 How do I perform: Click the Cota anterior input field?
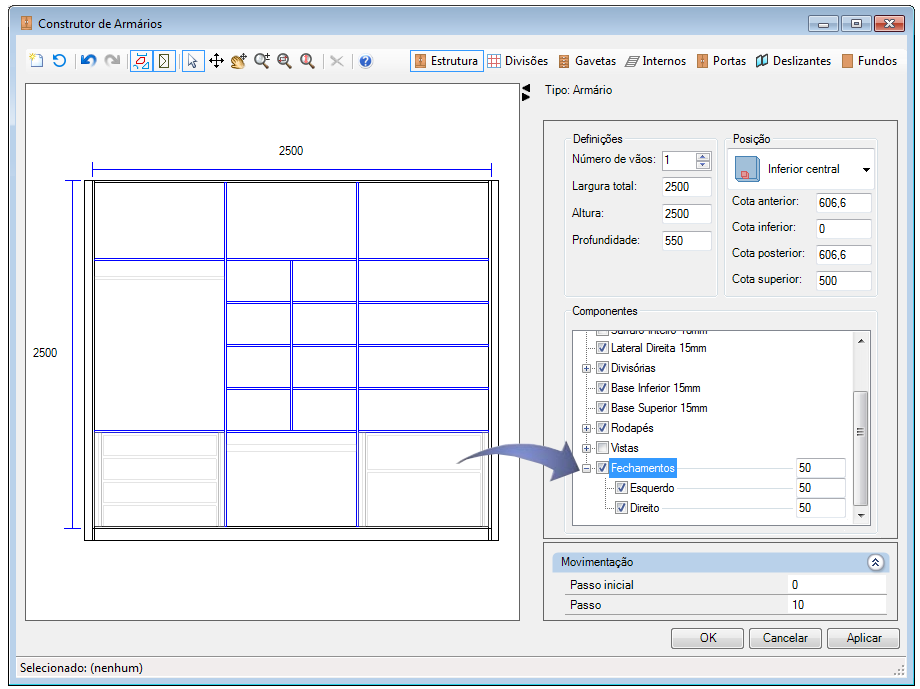click(x=844, y=202)
